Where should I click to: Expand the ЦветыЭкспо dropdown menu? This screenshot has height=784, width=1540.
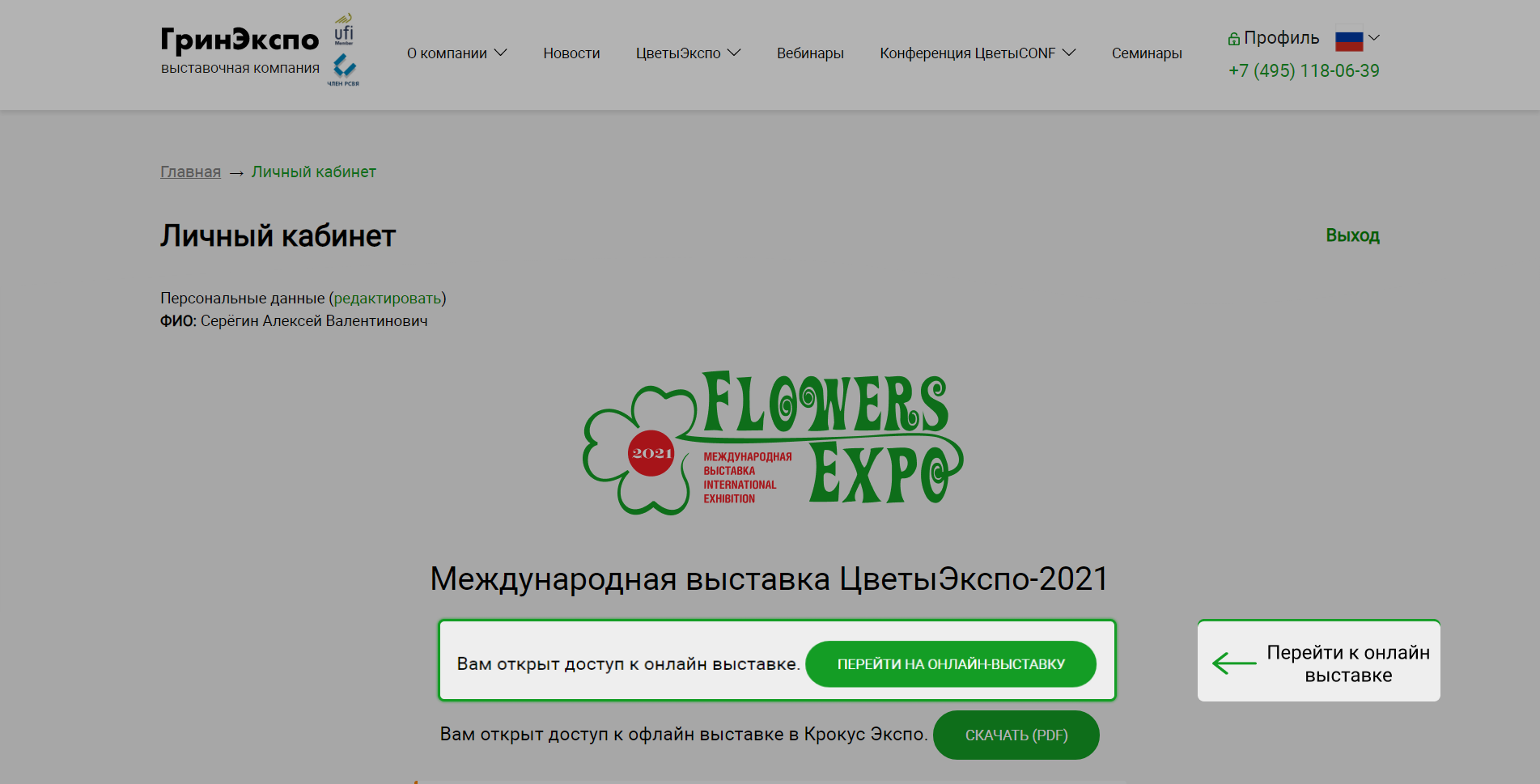coord(688,53)
